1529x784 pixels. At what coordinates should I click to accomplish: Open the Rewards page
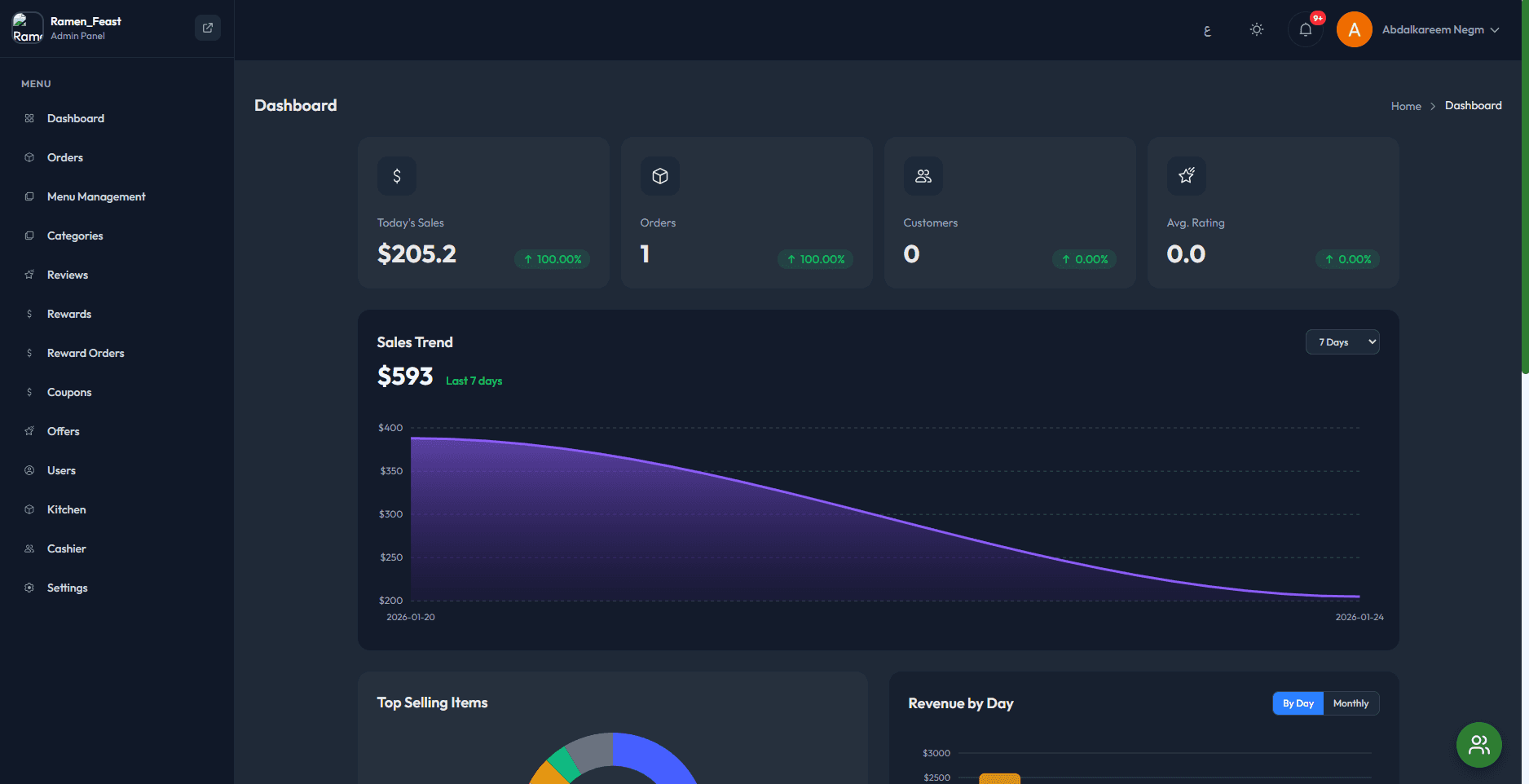[x=69, y=314]
